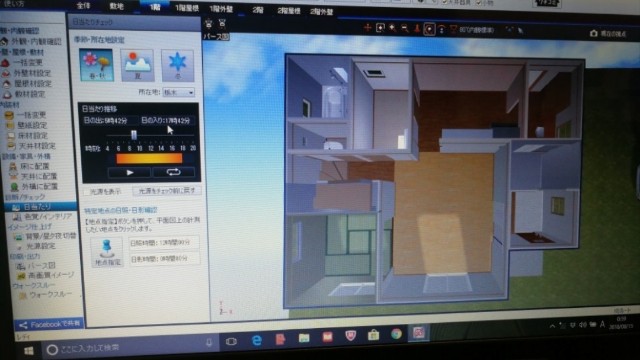Click the zoom-to-fit view icon
The width and height of the screenshot is (640, 360).
(x=380, y=28)
